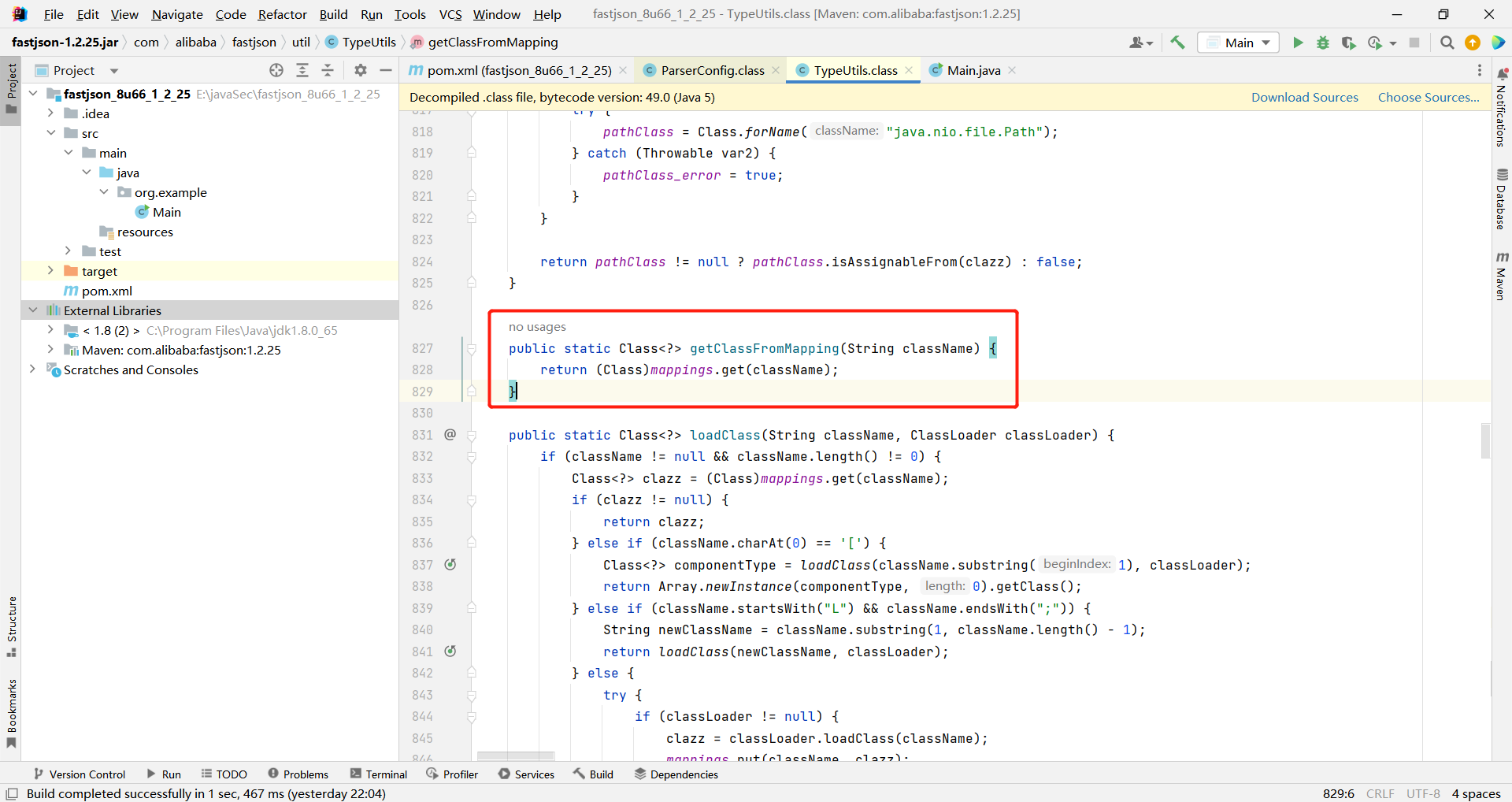Run with coverage icon
1512x802 pixels.
(1348, 43)
